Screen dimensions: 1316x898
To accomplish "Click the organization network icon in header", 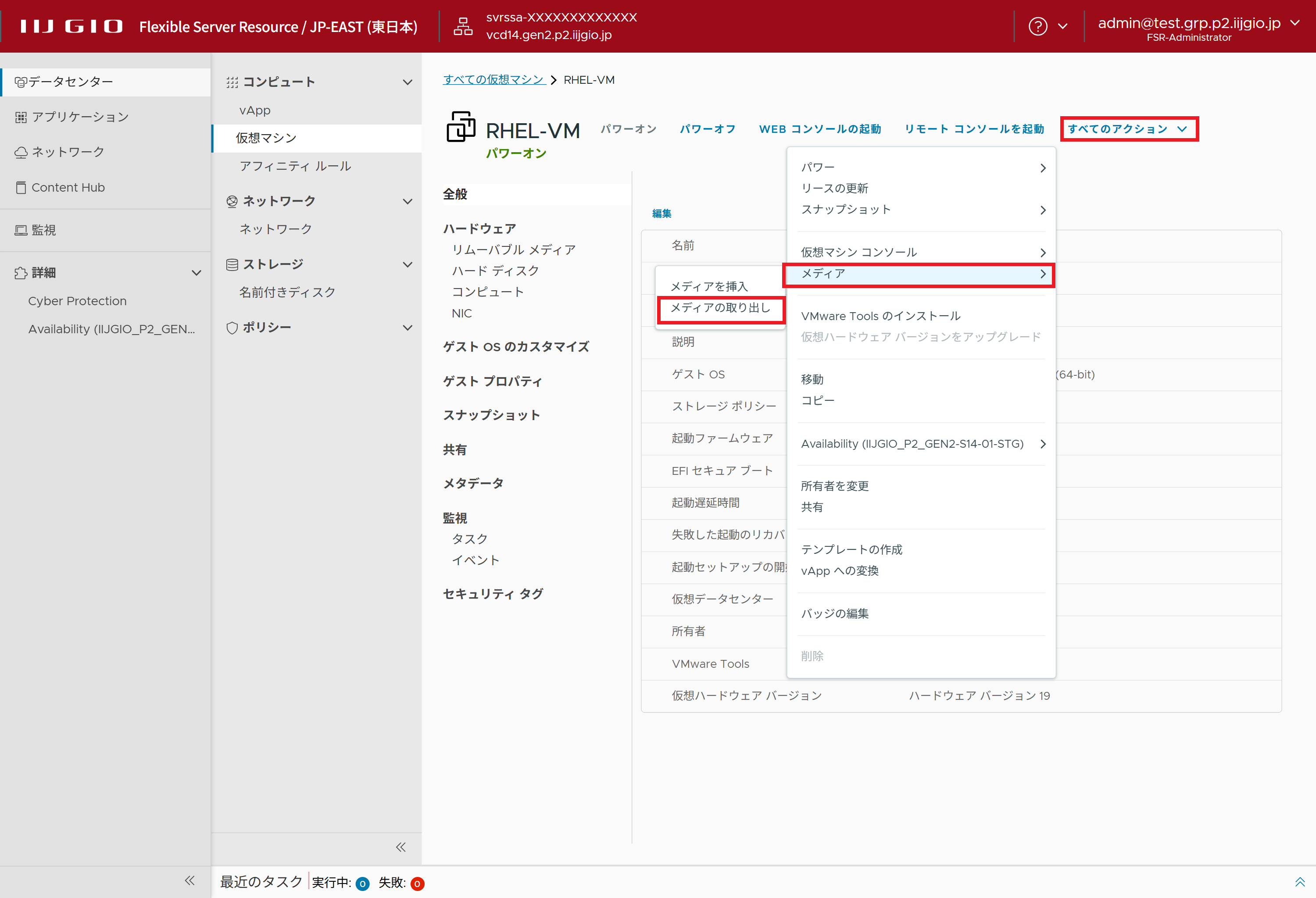I will point(463,26).
